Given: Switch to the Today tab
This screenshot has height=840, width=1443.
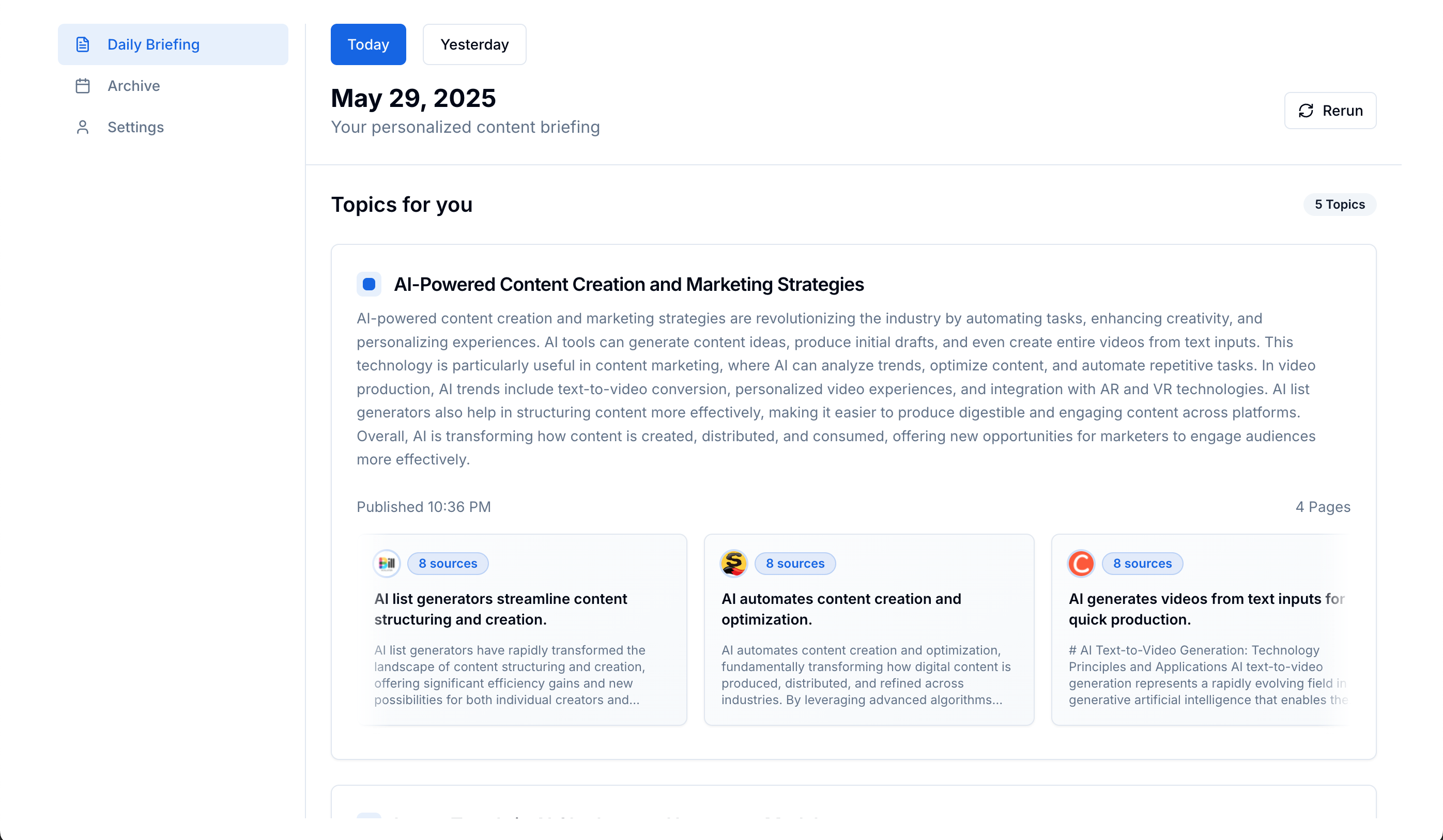Looking at the screenshot, I should click(368, 44).
